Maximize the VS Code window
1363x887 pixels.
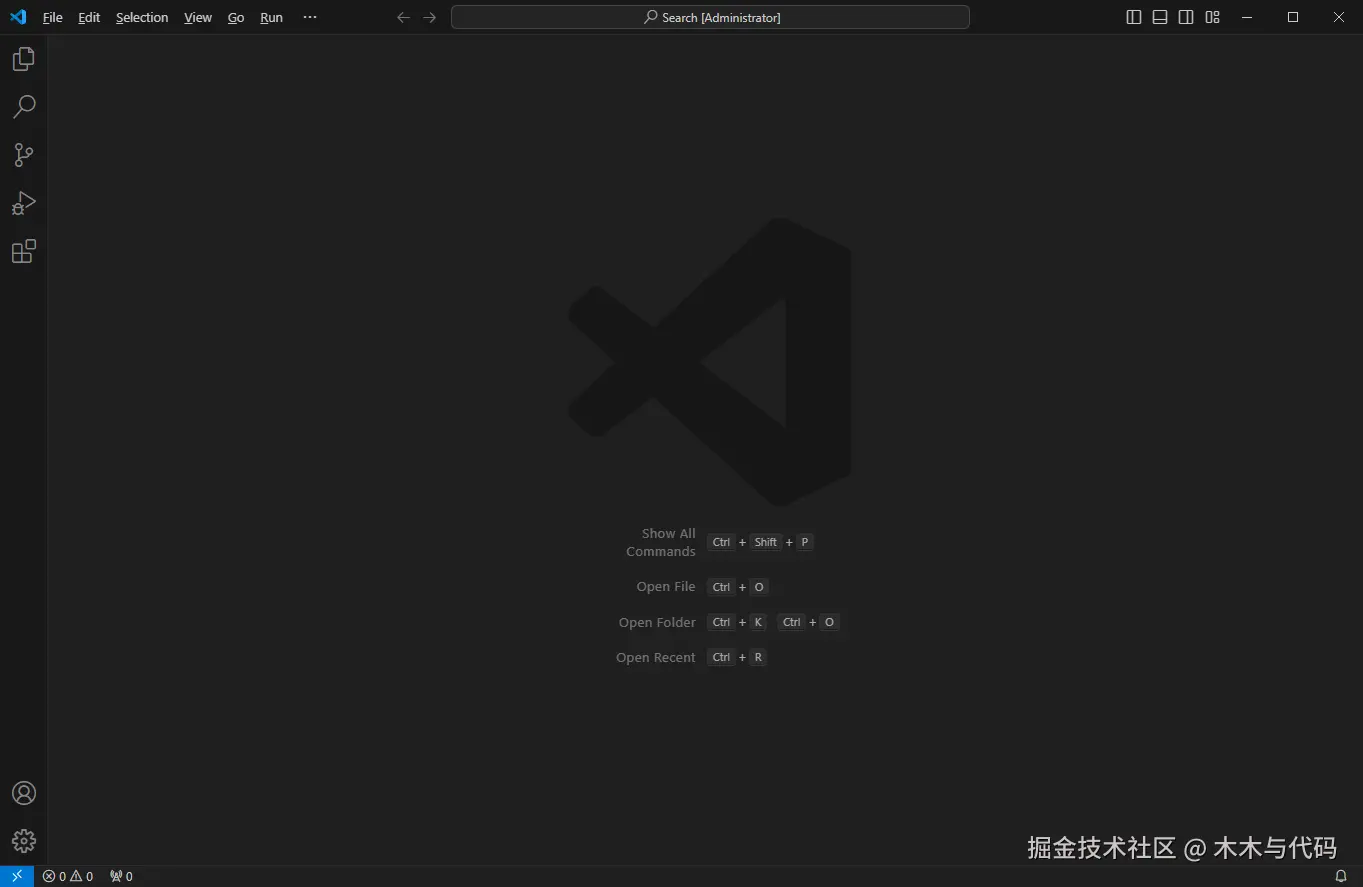coord(1293,17)
